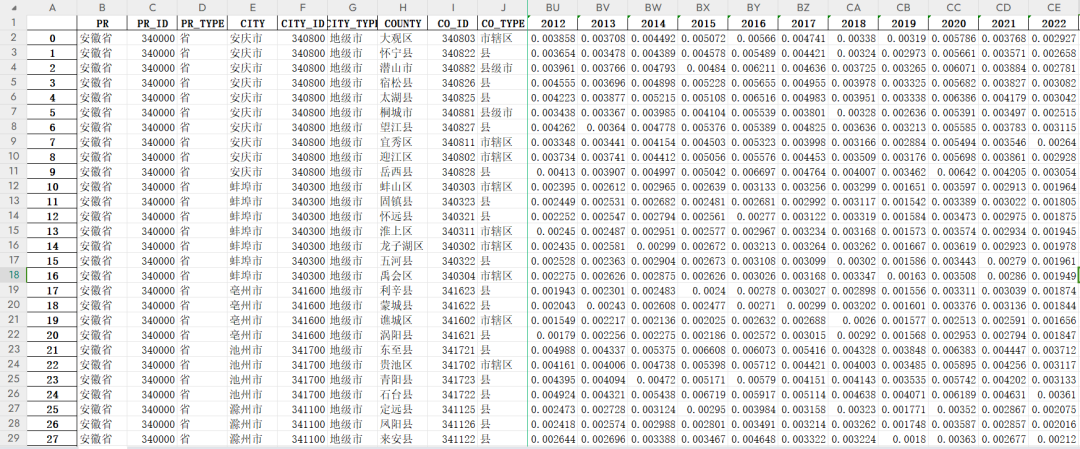Click the 2015 value 0.006719 for 石台县
1080x449 pixels.
[703, 394]
